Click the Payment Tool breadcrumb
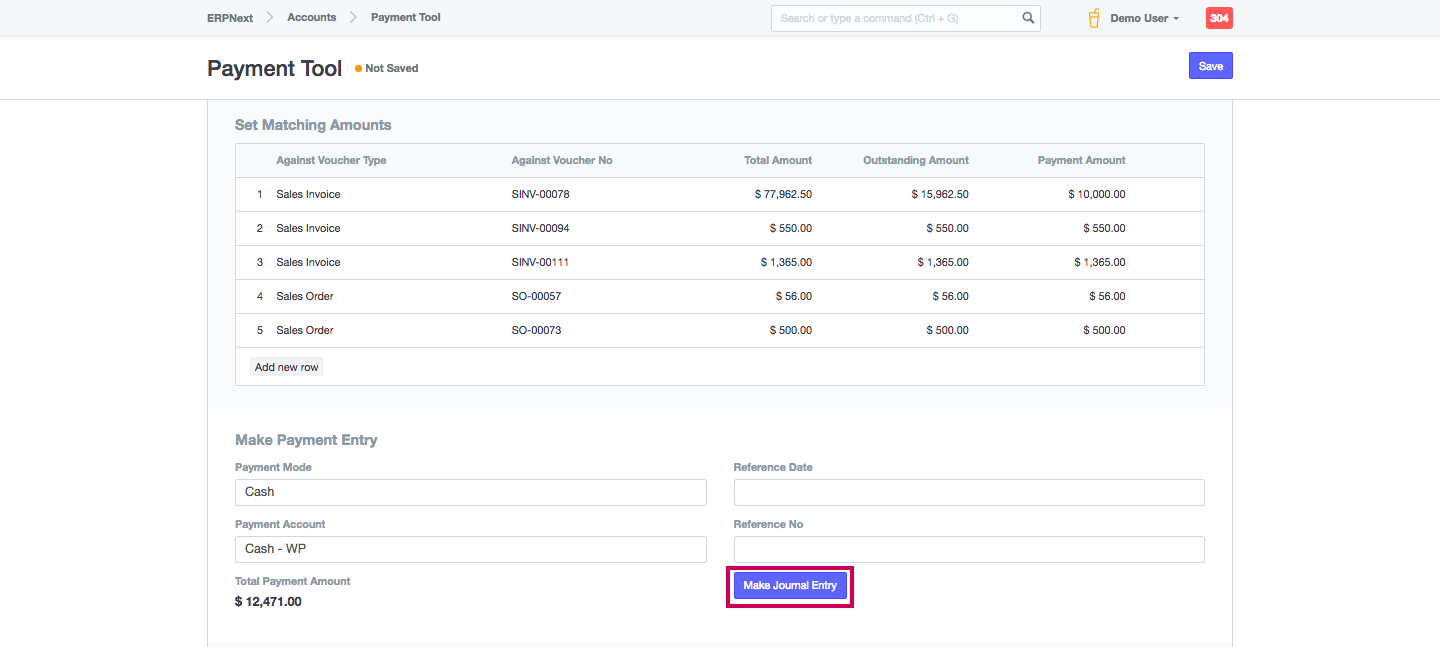Image resolution: width=1440 pixels, height=647 pixels. [x=405, y=17]
